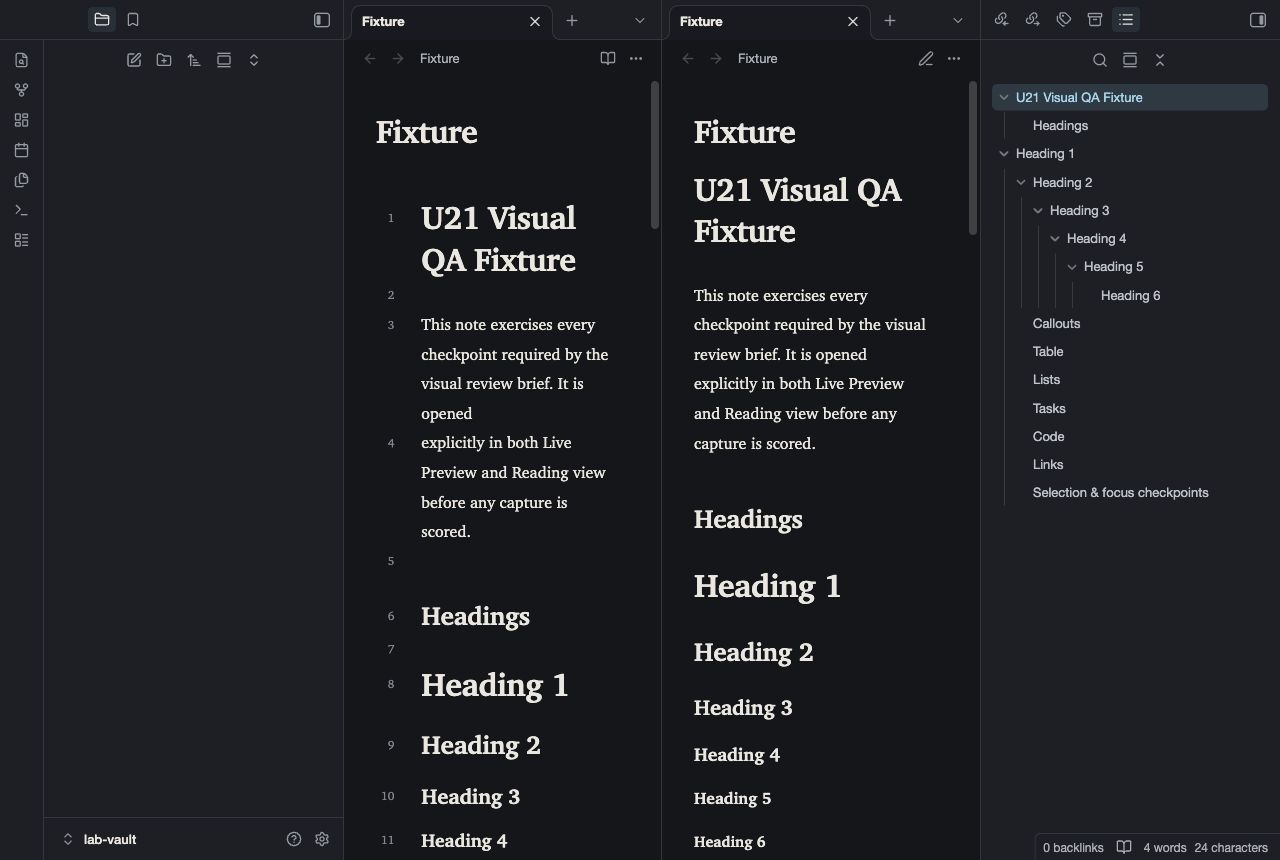Click the right pane vertical scrollbar
This screenshot has width=1280, height=860.
973,159
